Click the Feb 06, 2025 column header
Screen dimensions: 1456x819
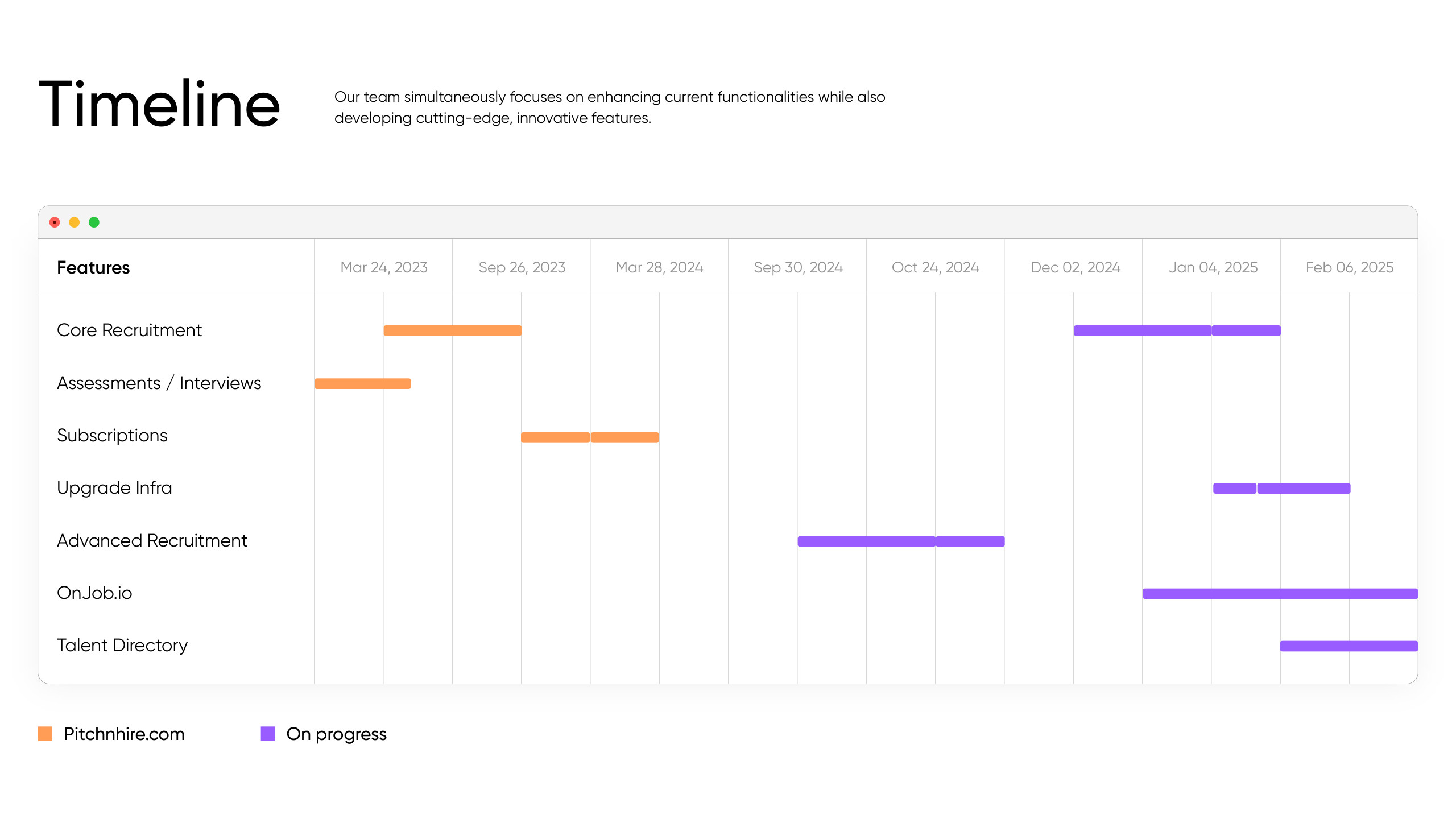click(x=1350, y=267)
